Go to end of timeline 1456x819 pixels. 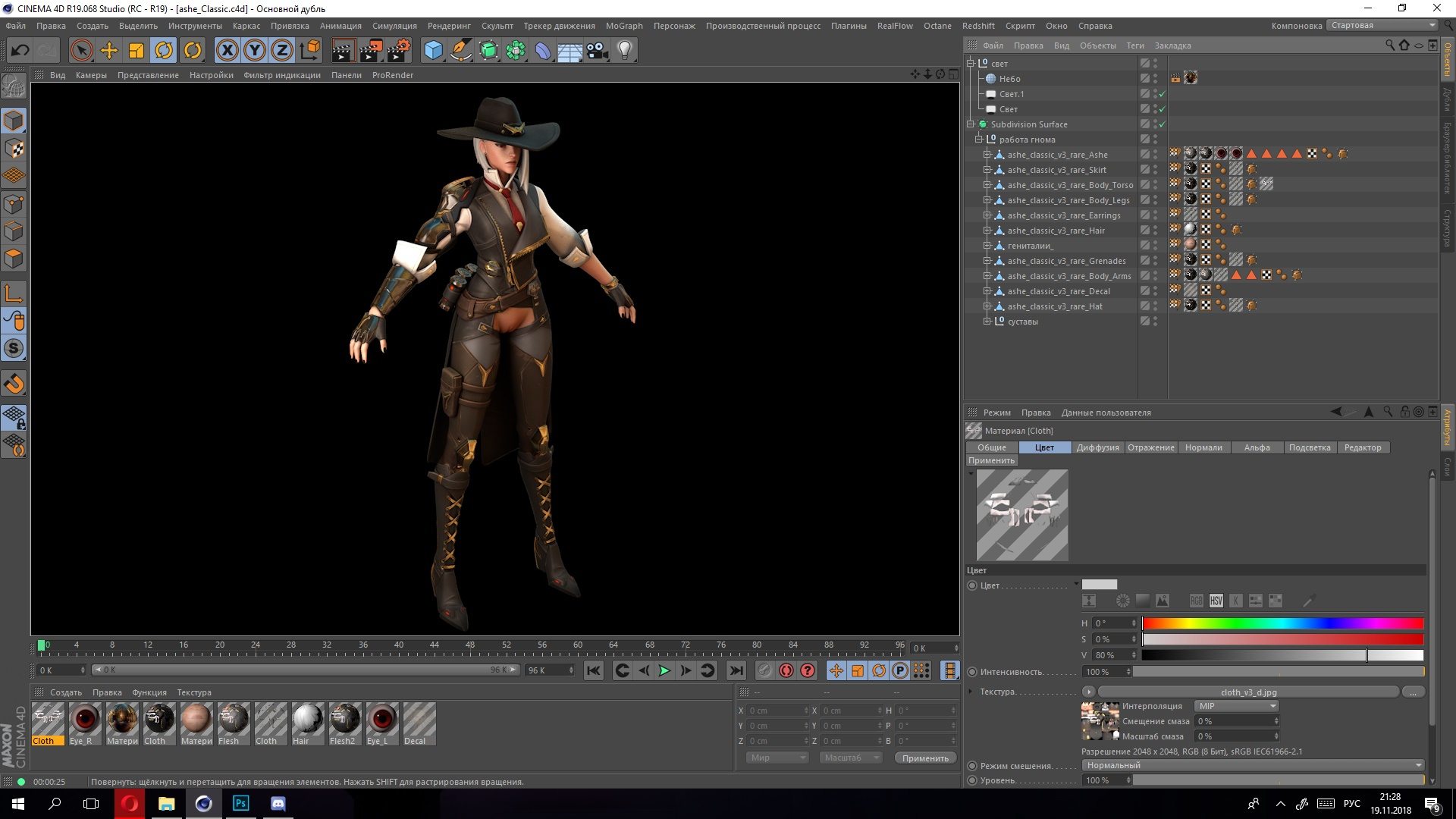736,670
